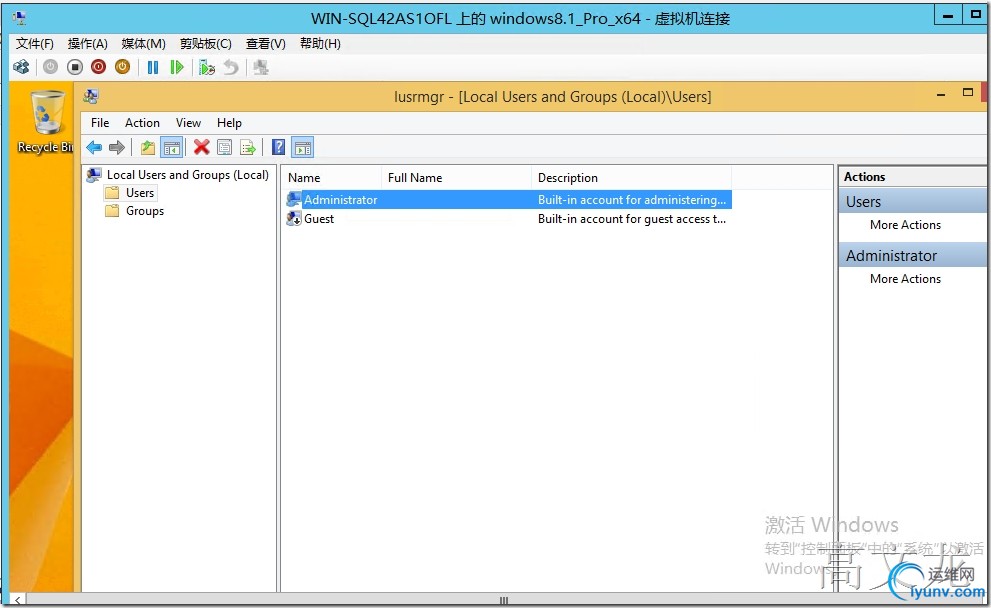991x608 pixels.
Task: Select the Administrator user name
Action: click(x=341, y=200)
